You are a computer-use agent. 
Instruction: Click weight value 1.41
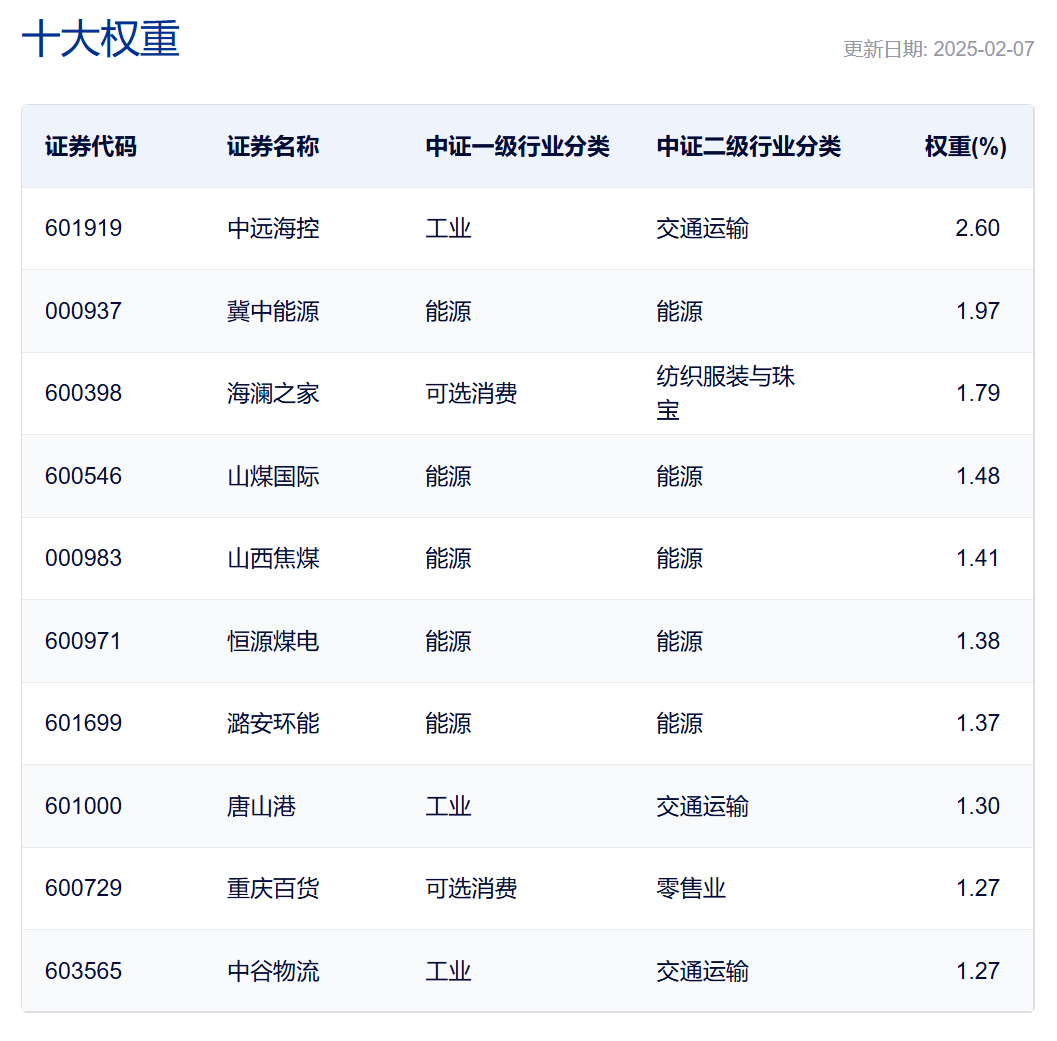click(977, 558)
